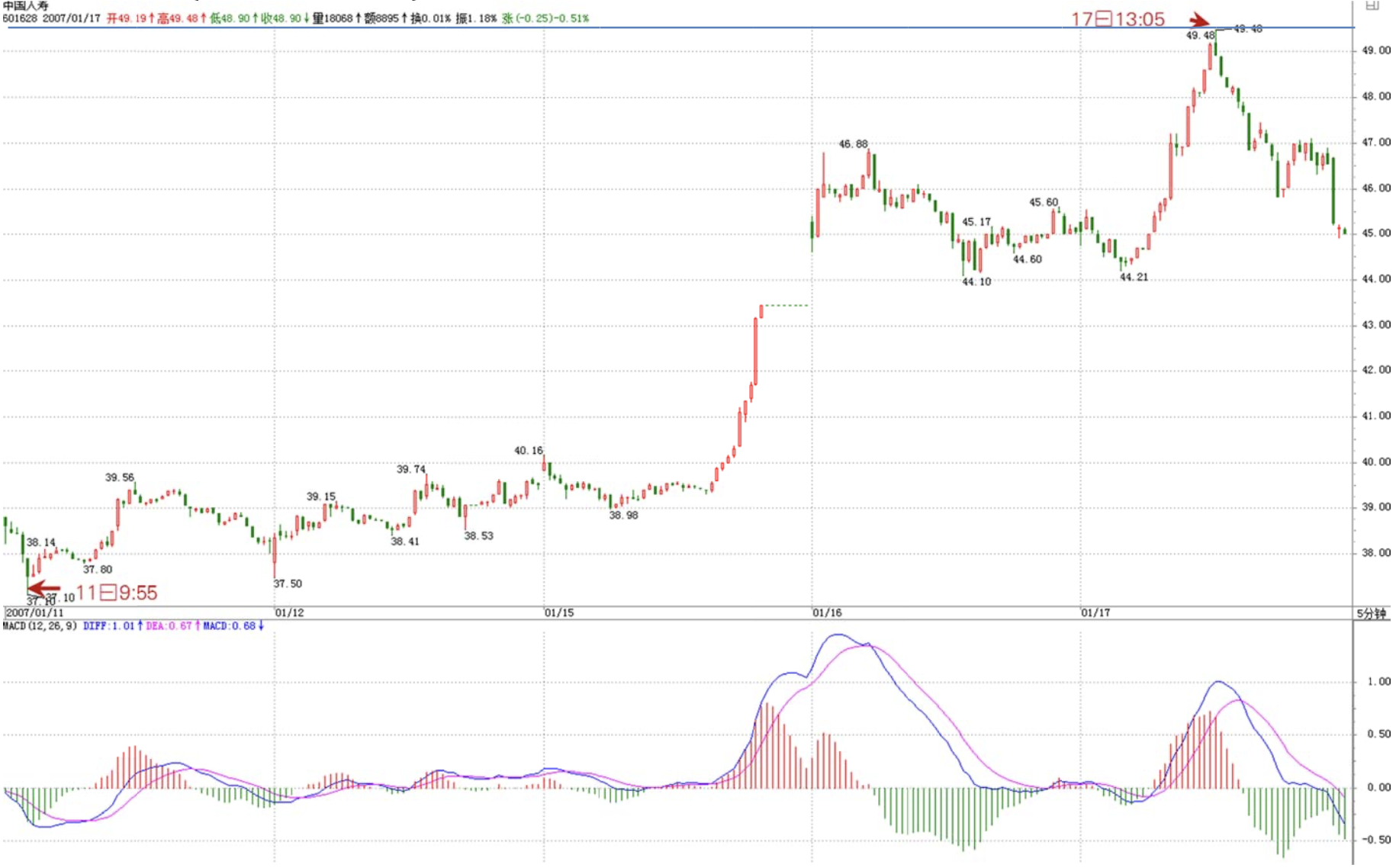Viewport: 1396px width, 868px height.
Task: Click the stock code 601628
Action: pyautogui.click(x=20, y=18)
